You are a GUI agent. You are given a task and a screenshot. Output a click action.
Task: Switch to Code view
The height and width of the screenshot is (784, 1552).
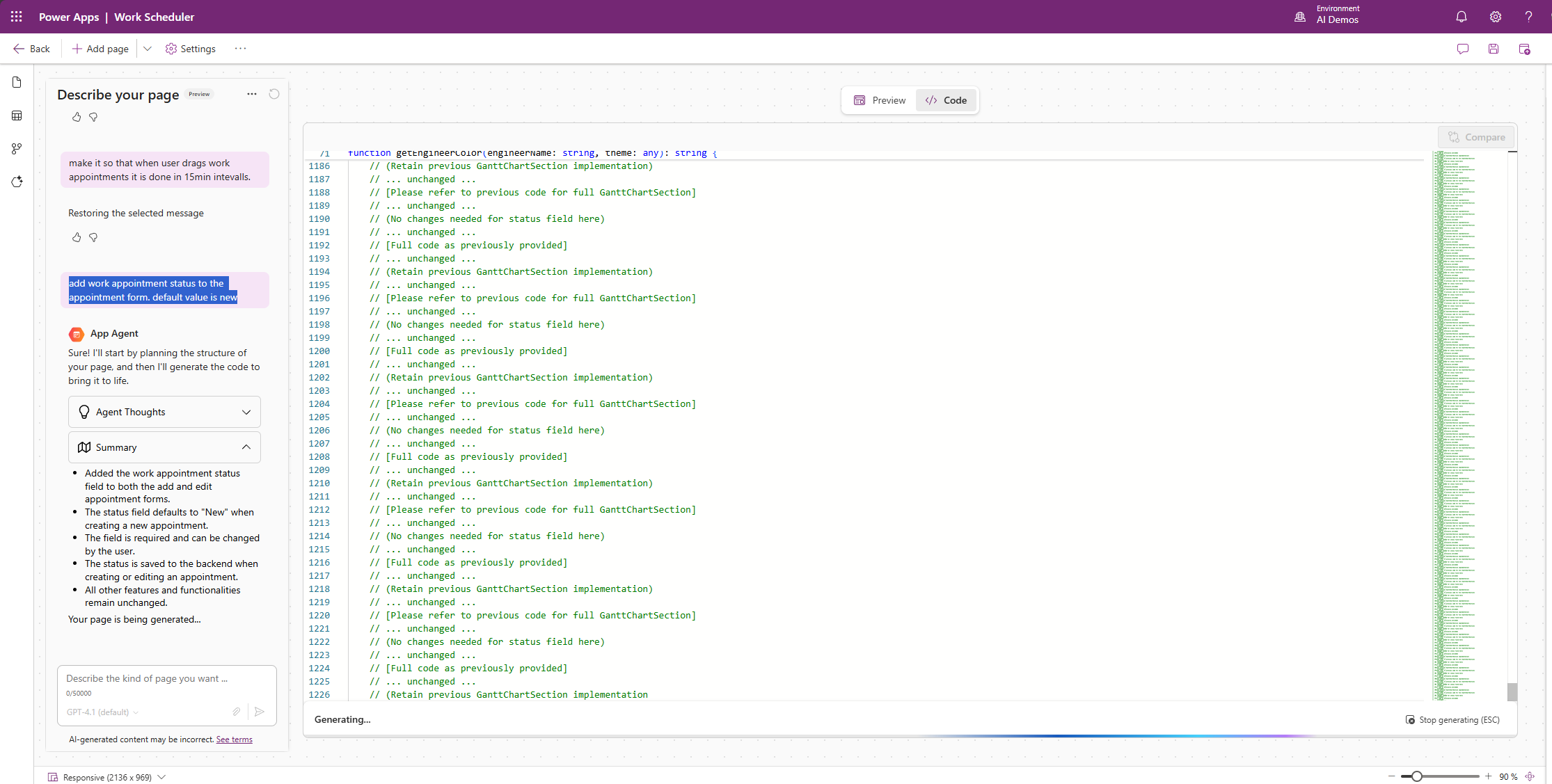947,100
